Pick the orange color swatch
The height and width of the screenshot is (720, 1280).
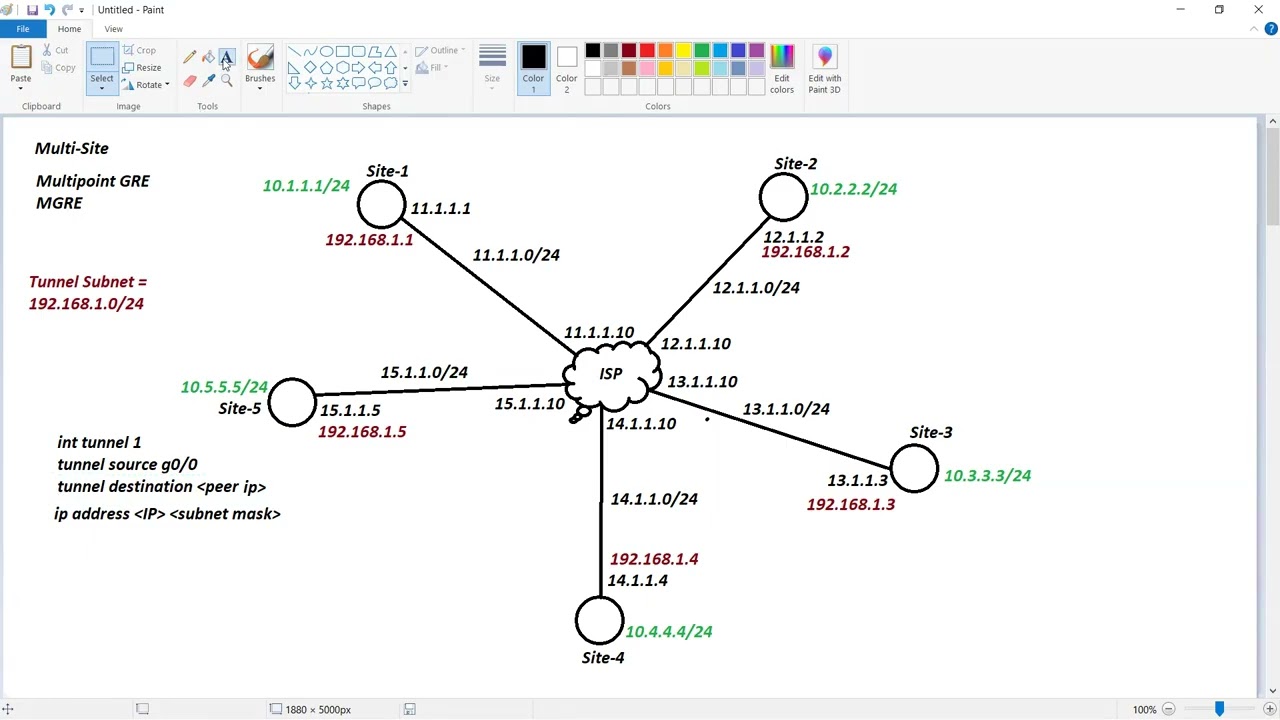tap(665, 50)
